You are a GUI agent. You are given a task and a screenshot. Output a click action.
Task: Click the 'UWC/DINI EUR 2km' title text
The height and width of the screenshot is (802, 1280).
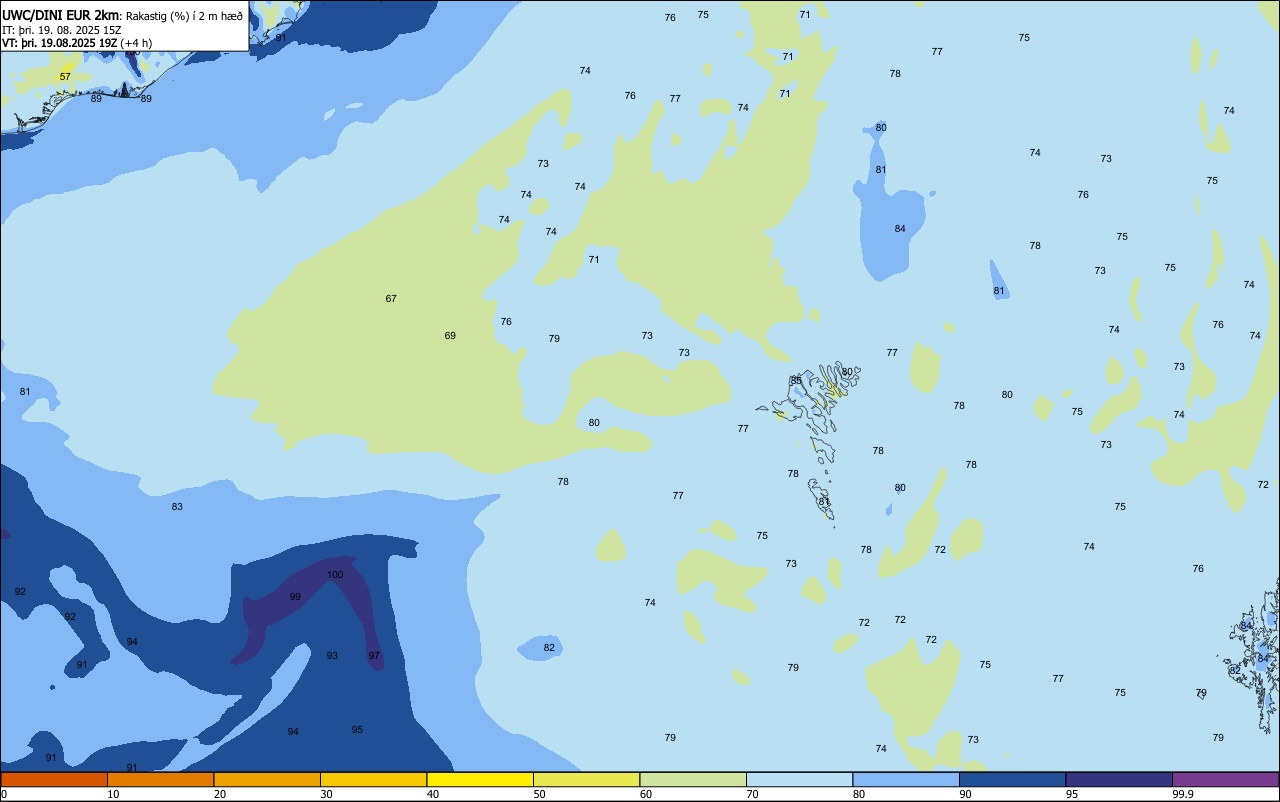tap(60, 15)
